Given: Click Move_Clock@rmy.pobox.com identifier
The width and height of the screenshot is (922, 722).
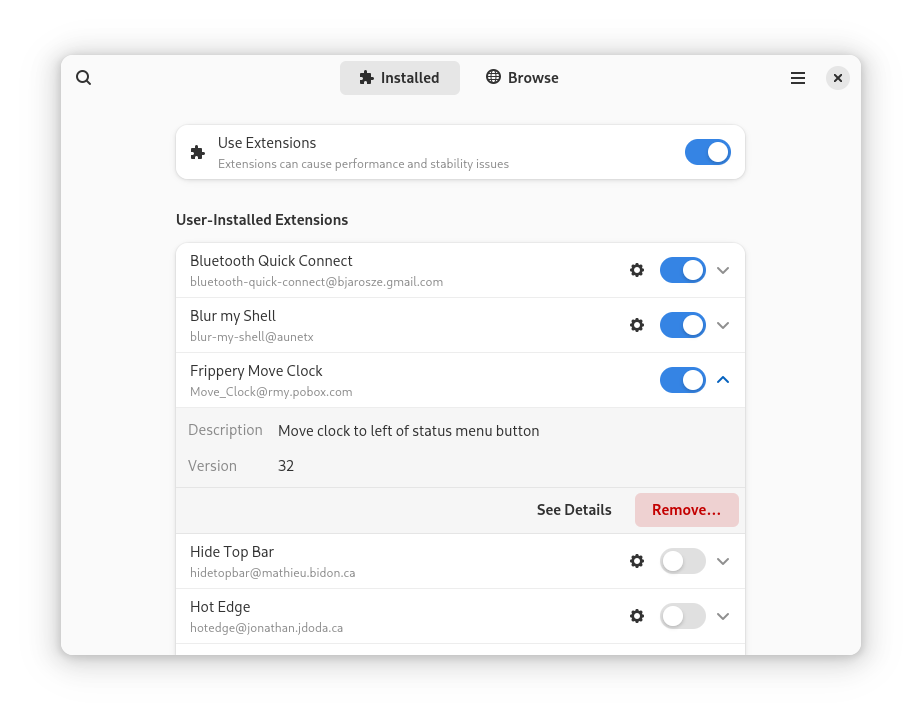Looking at the screenshot, I should (271, 392).
